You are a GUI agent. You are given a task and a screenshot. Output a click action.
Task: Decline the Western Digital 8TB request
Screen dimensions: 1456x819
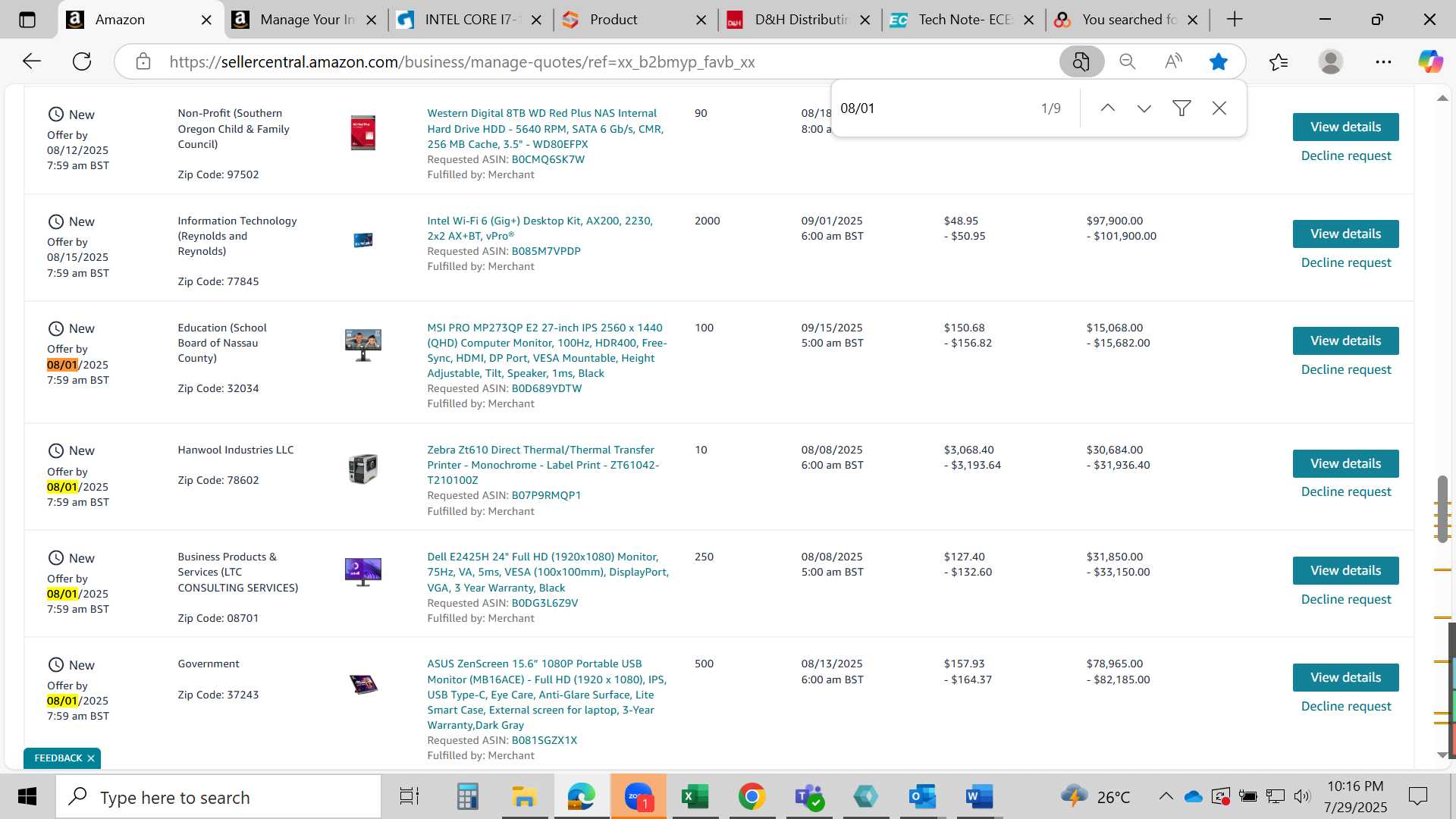(x=1346, y=155)
